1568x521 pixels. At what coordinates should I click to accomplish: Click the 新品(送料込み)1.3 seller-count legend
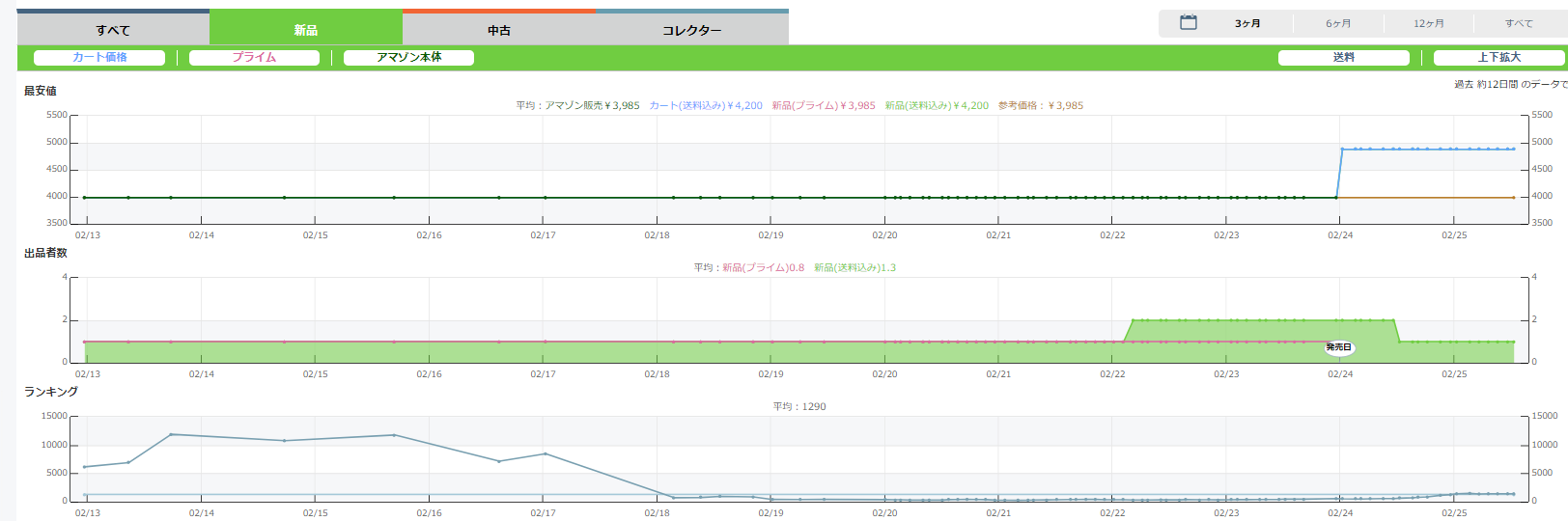[x=854, y=268]
